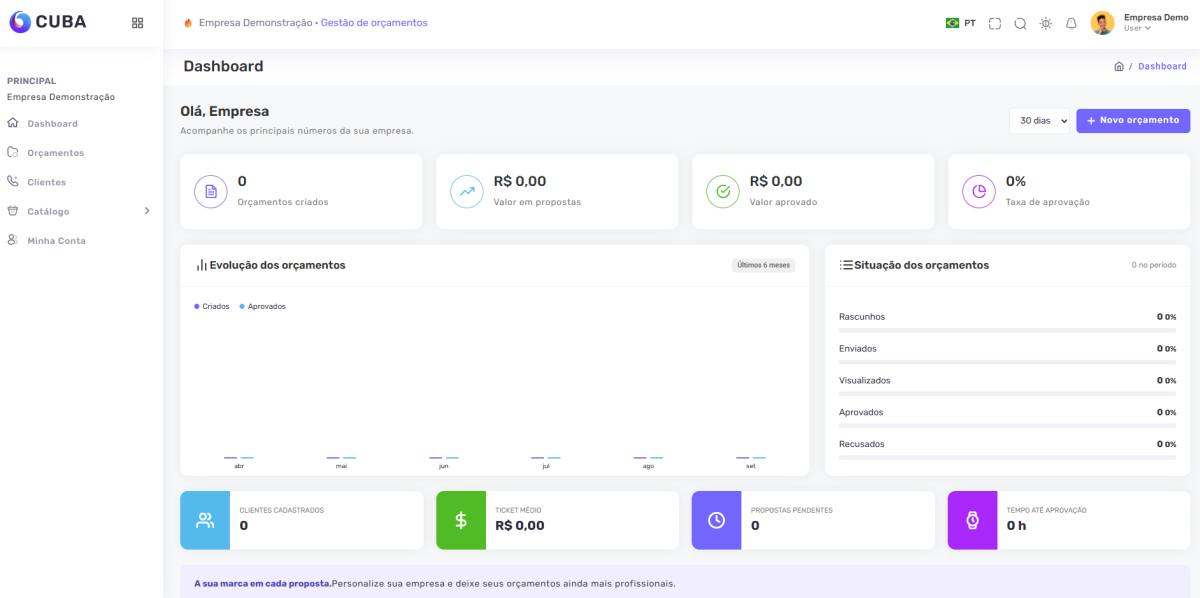Click the Taxa de aprovação pie icon
1200x598 pixels.
coord(979,191)
